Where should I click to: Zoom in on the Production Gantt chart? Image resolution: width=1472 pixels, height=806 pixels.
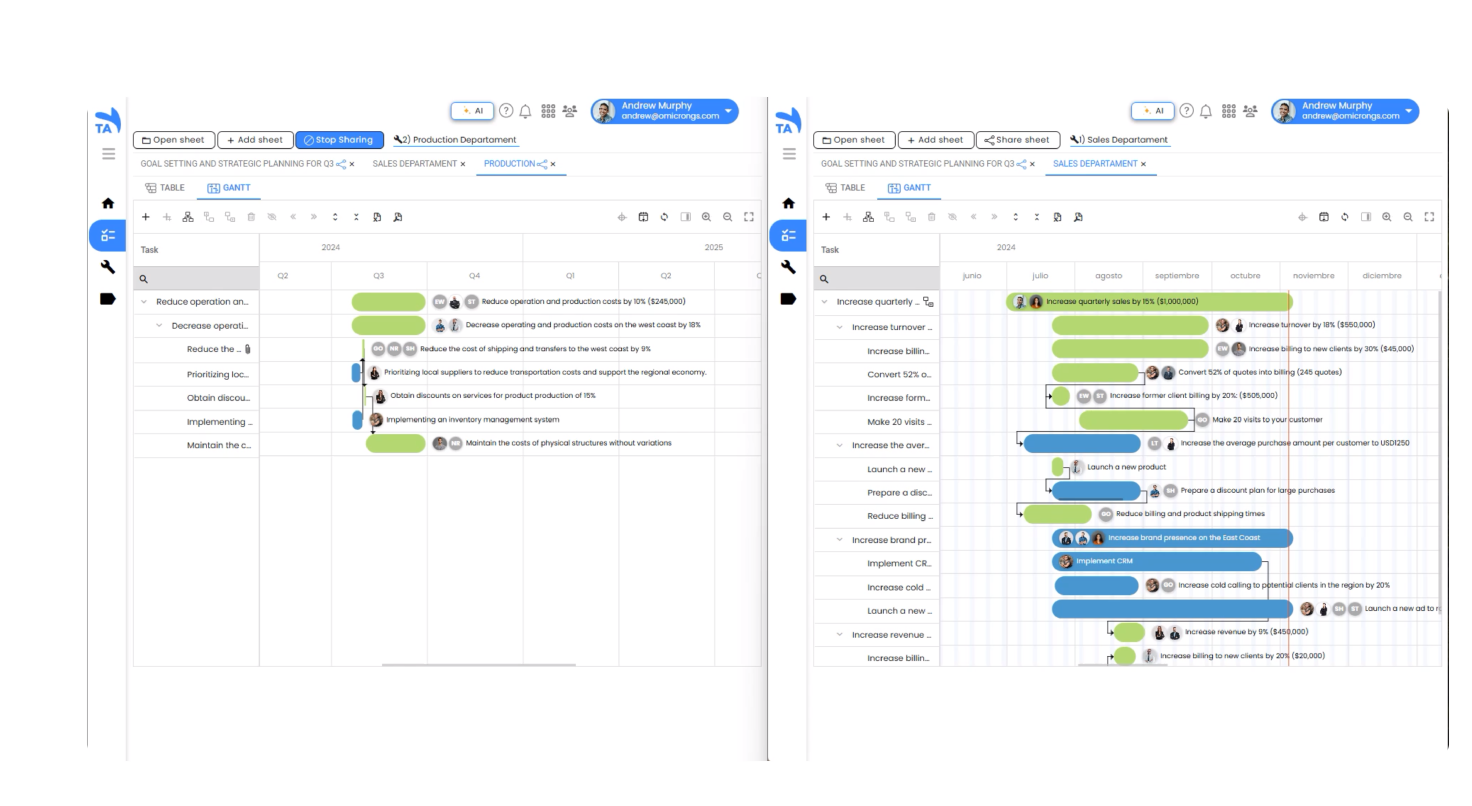[706, 217]
